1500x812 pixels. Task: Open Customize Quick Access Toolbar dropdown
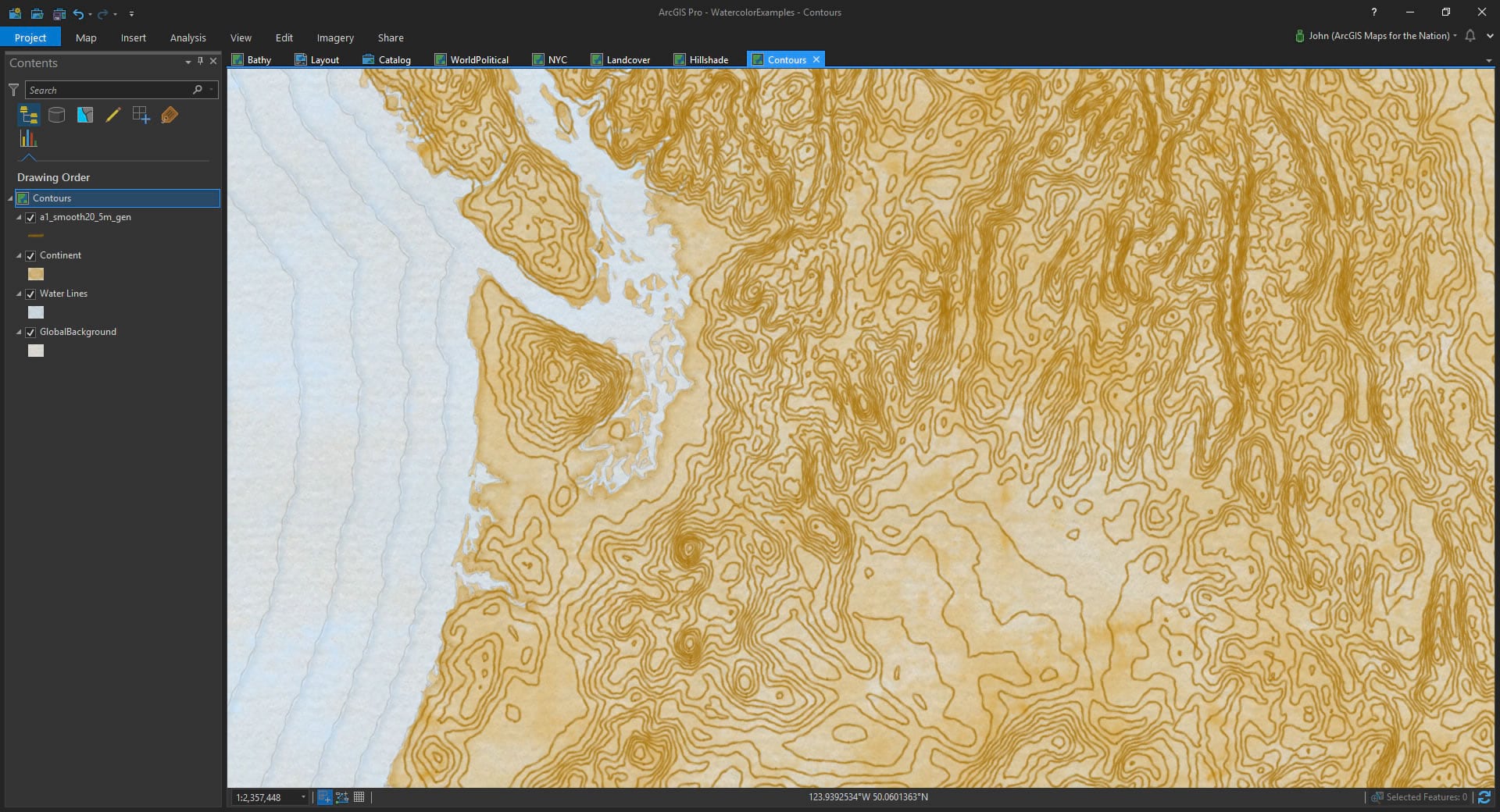[131, 14]
